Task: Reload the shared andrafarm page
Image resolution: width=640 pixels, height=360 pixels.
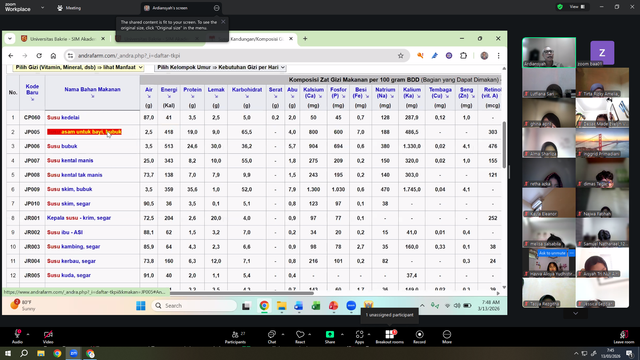Action: pyautogui.click(x=39, y=56)
